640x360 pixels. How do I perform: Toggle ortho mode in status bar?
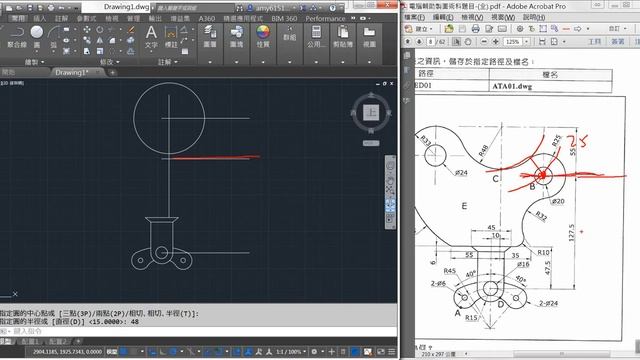[x=163, y=351]
